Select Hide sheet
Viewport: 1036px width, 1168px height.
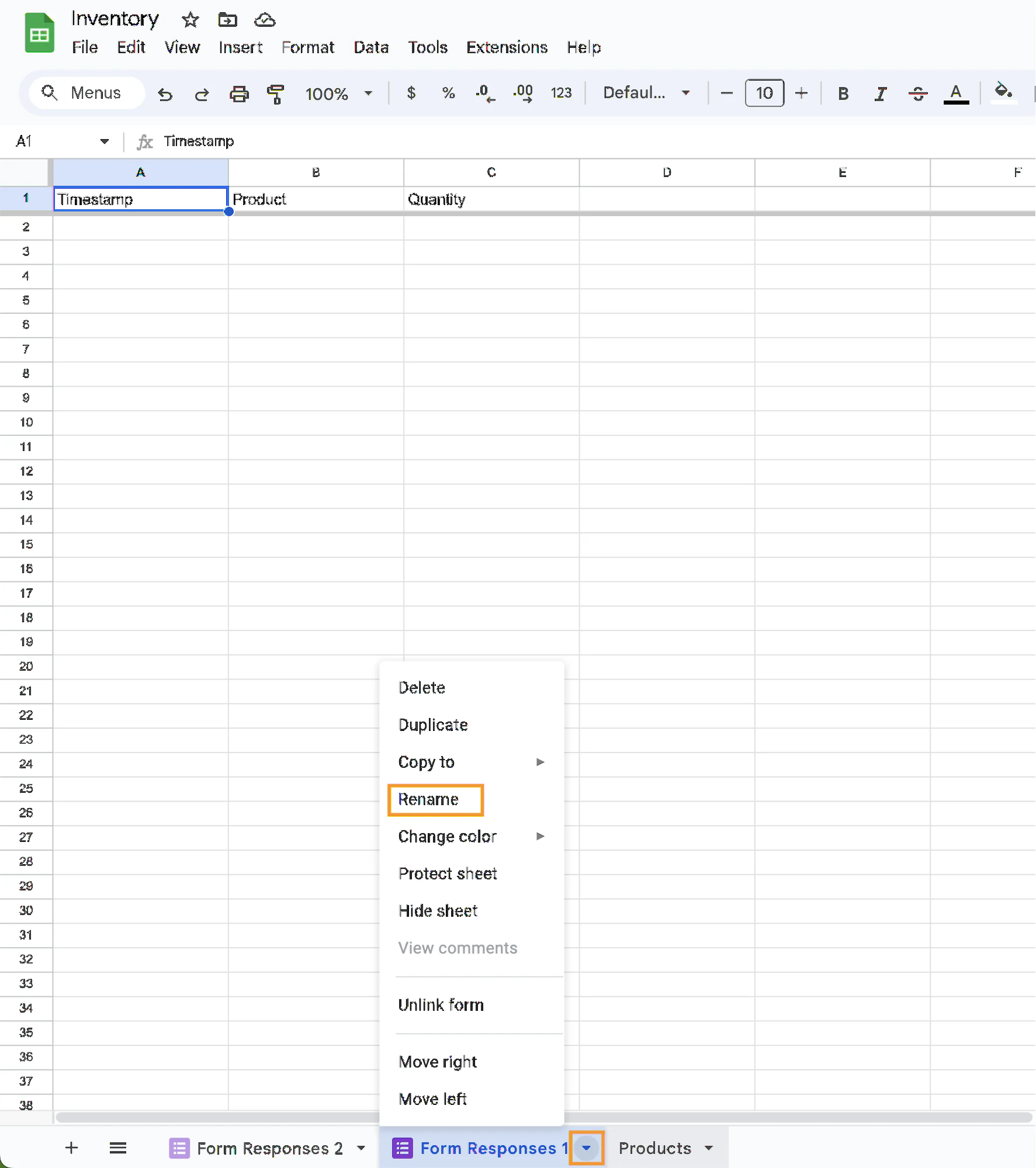click(471, 911)
